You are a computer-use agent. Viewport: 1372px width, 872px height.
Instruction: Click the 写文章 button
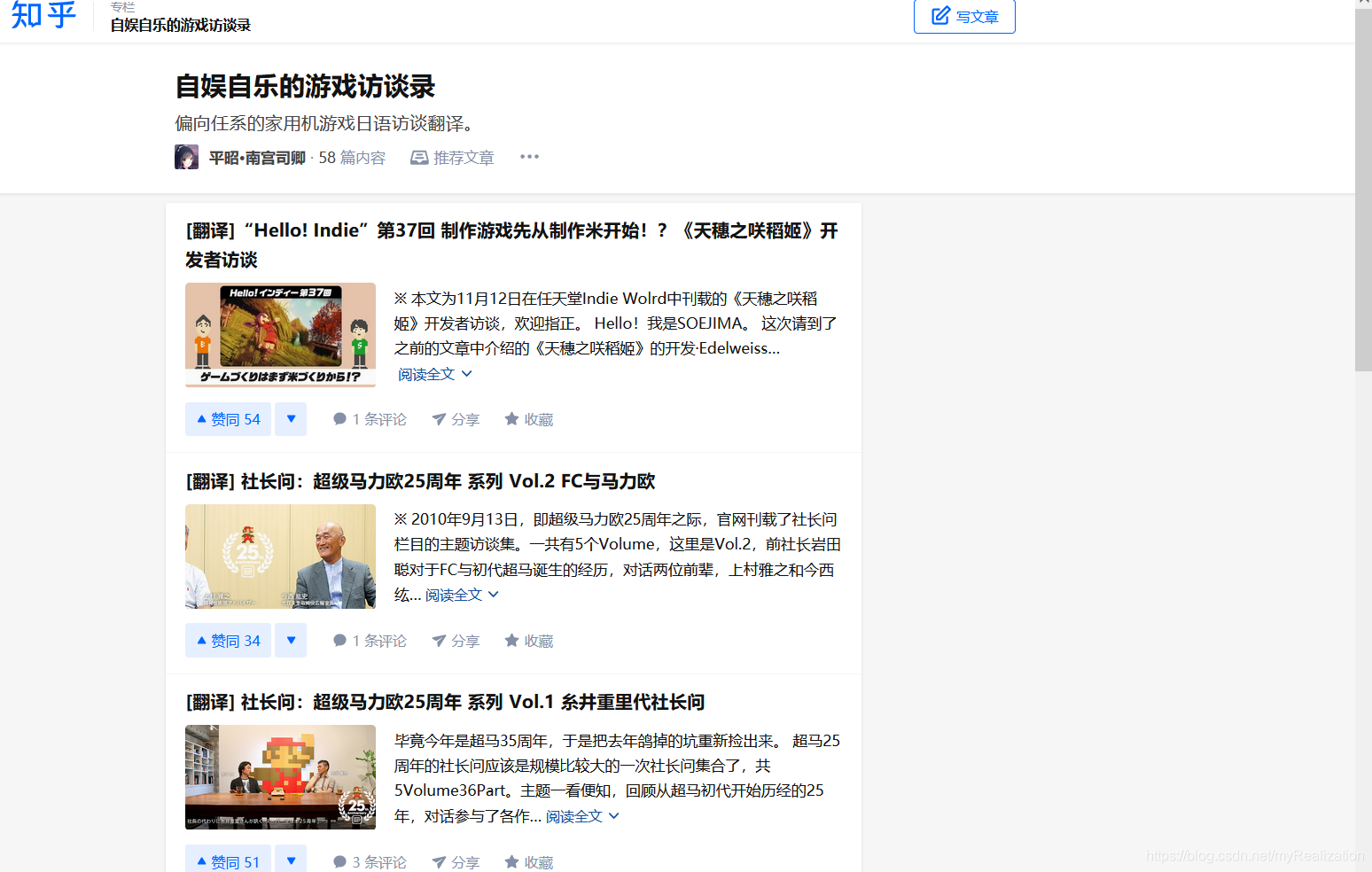coord(964,16)
